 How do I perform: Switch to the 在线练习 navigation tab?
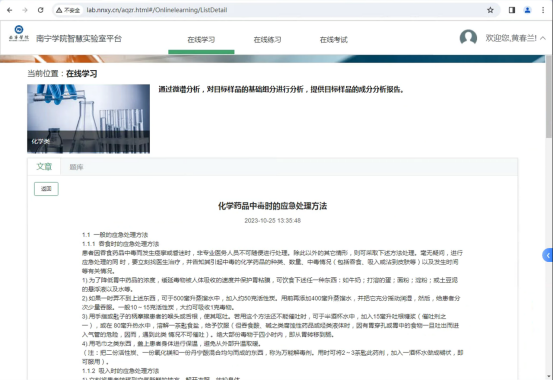[x=267, y=40]
